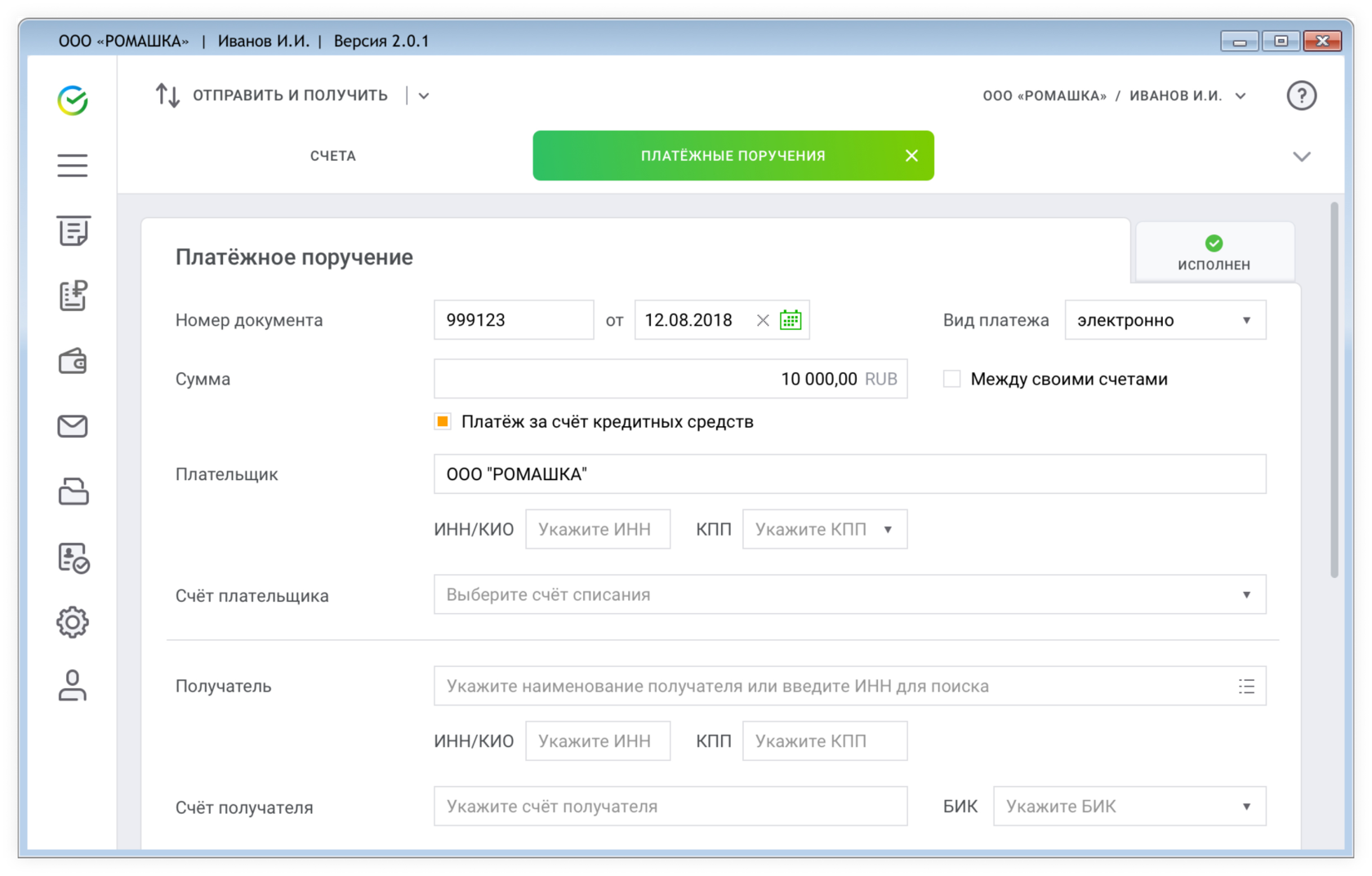
Task: Expand the 'Вид платежа' dropdown
Action: click(1165, 320)
